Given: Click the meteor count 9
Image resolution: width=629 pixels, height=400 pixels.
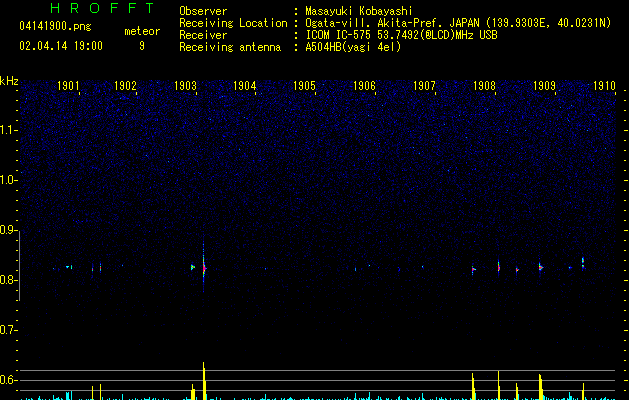Looking at the screenshot, I should pyautogui.click(x=142, y=46).
